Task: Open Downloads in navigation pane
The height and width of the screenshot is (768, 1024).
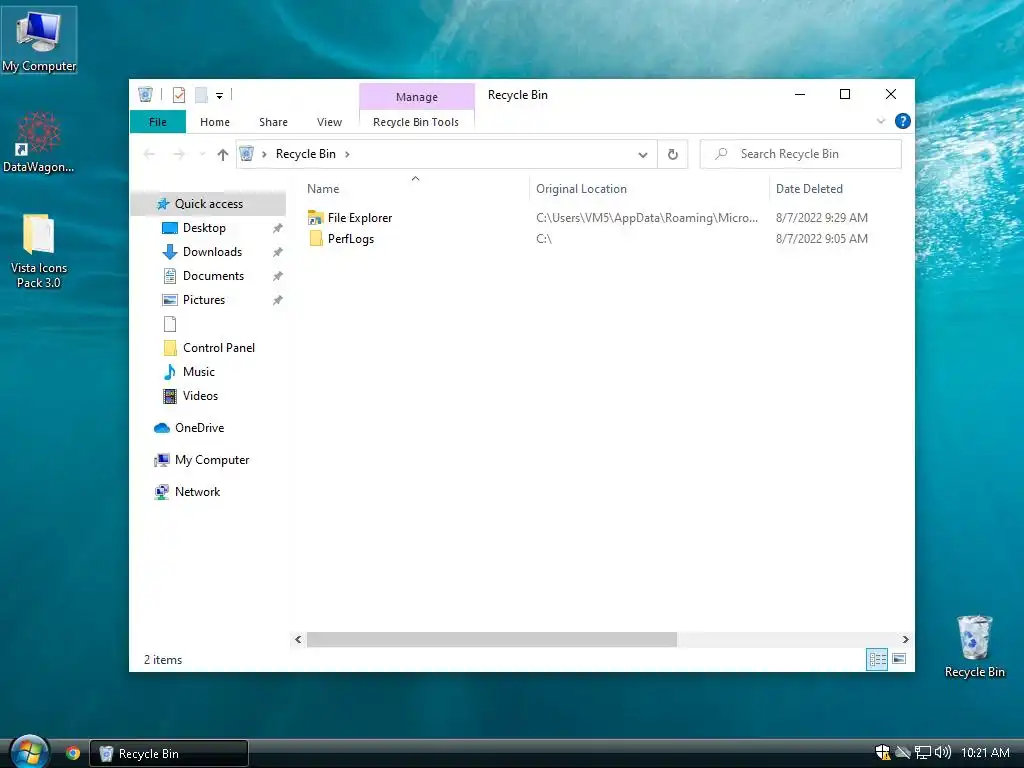Action: [212, 252]
